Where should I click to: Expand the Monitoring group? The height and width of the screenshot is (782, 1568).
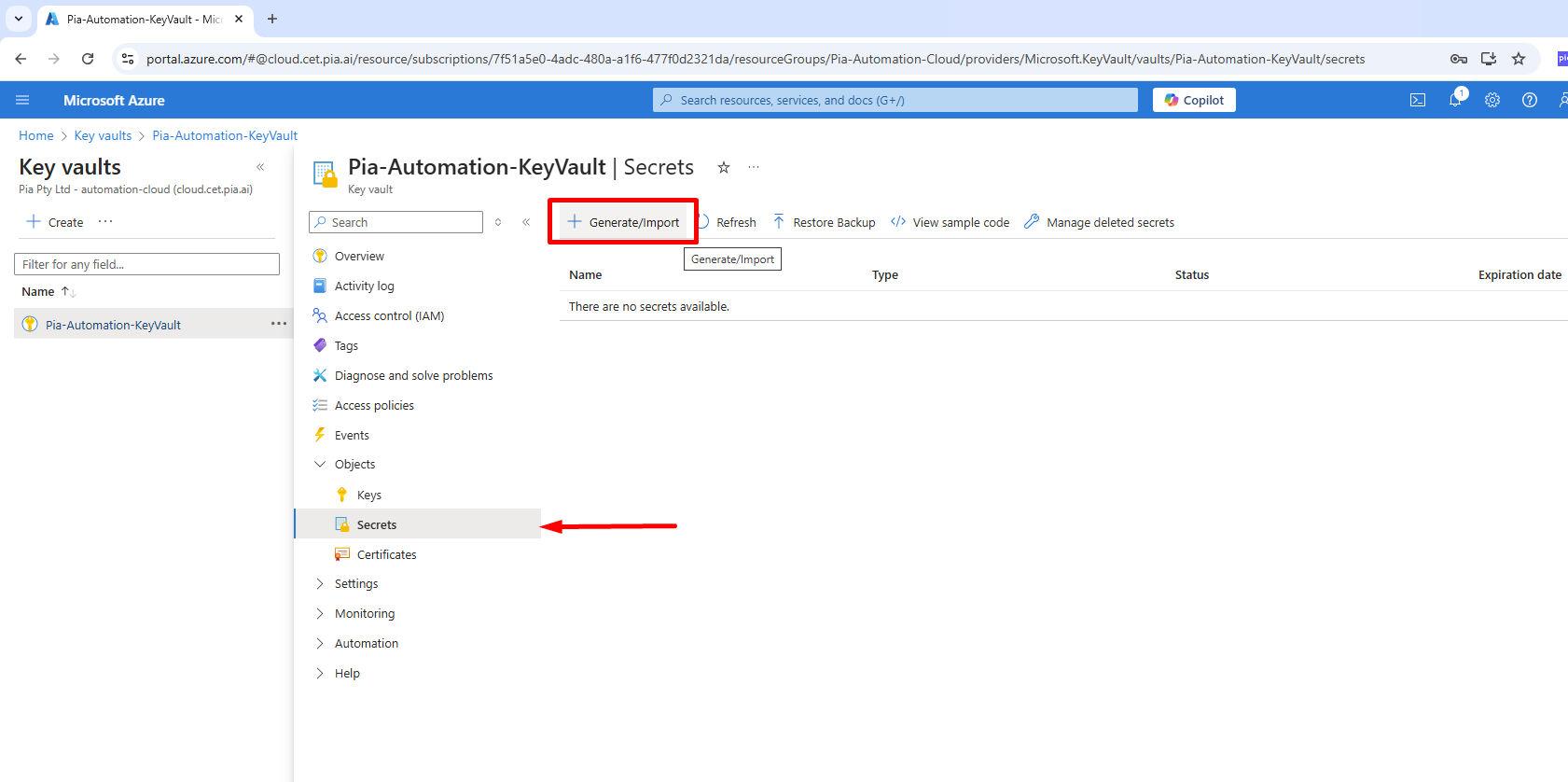tap(320, 613)
